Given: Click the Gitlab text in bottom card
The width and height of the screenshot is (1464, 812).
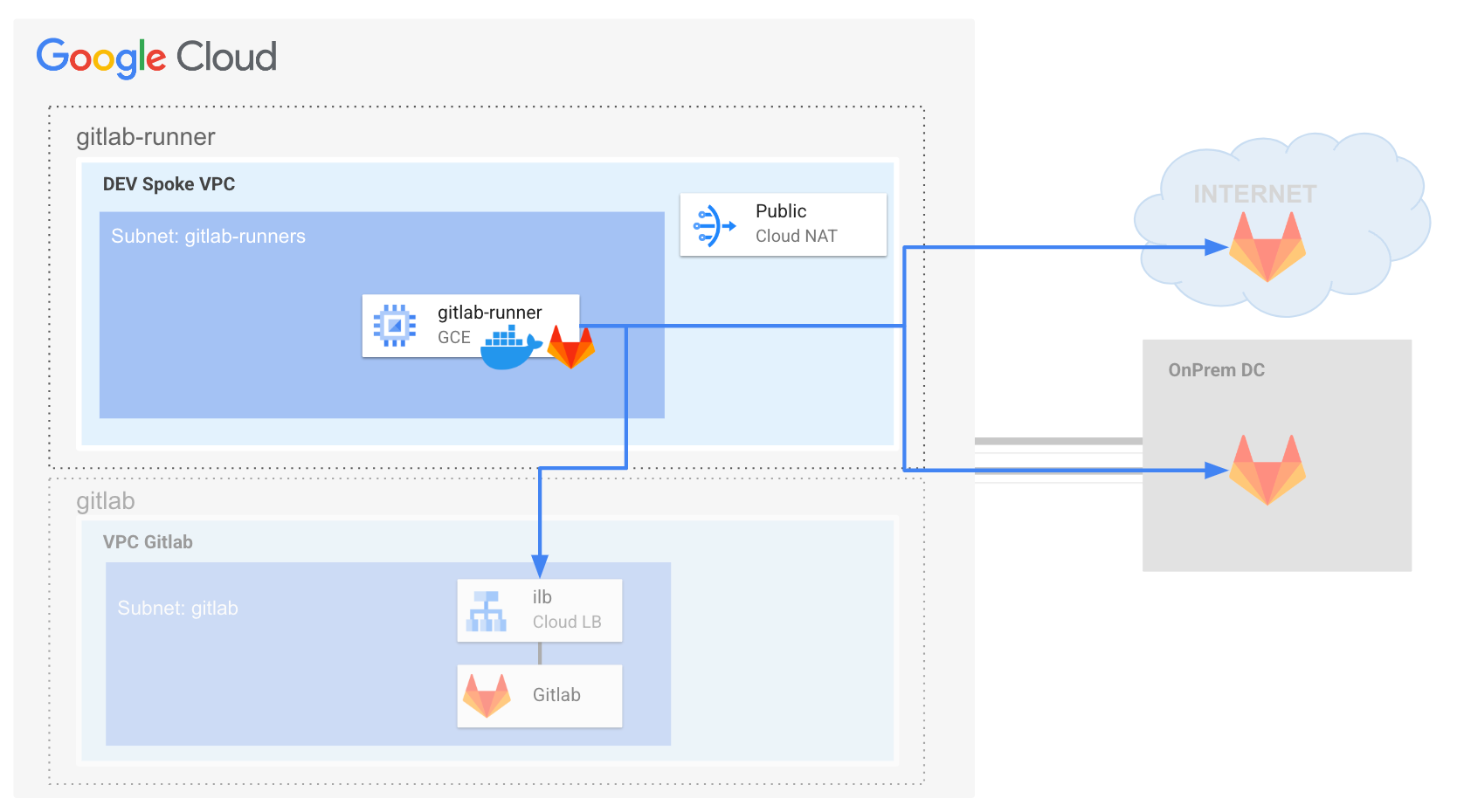Looking at the screenshot, I should point(556,695).
